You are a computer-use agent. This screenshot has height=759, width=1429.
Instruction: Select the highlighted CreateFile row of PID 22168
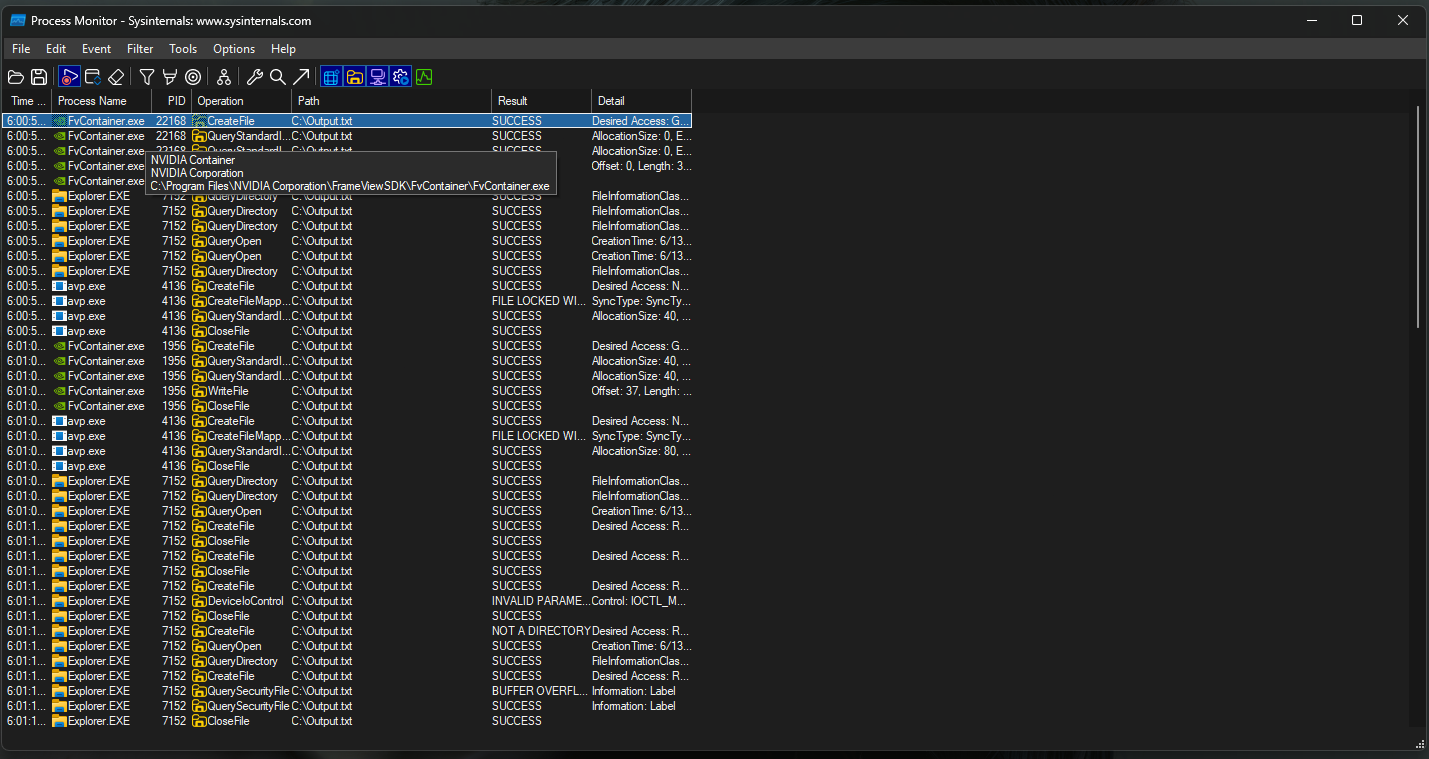[x=347, y=121]
